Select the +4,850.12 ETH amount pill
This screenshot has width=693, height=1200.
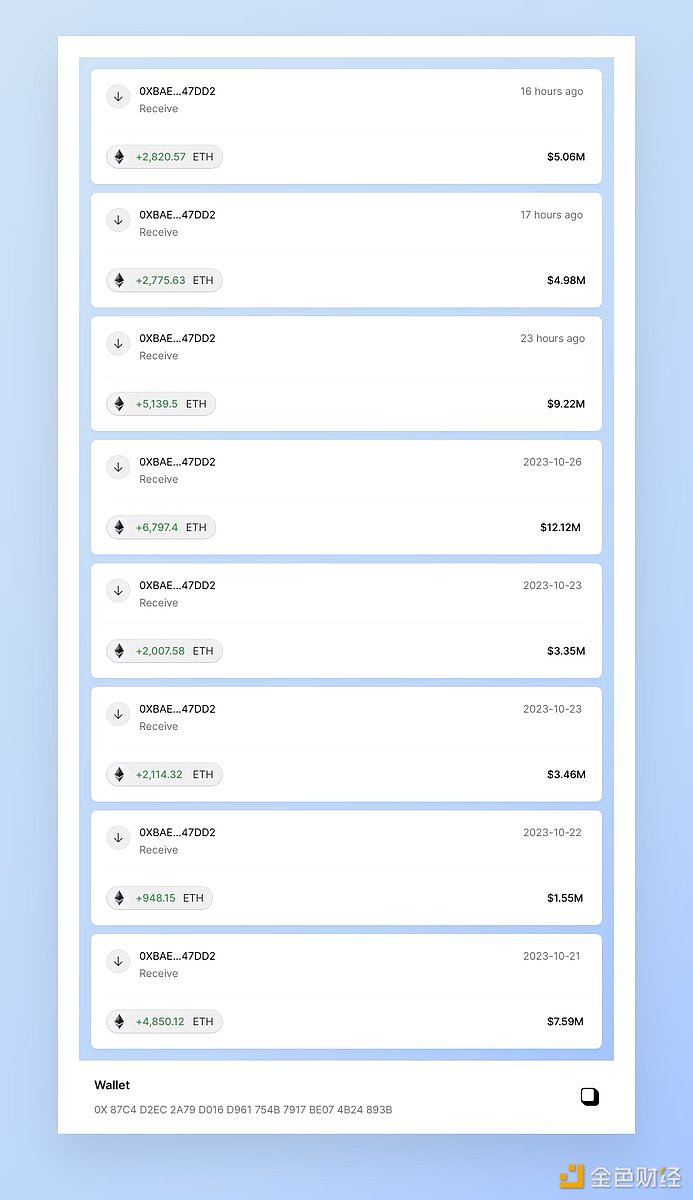pos(165,1022)
